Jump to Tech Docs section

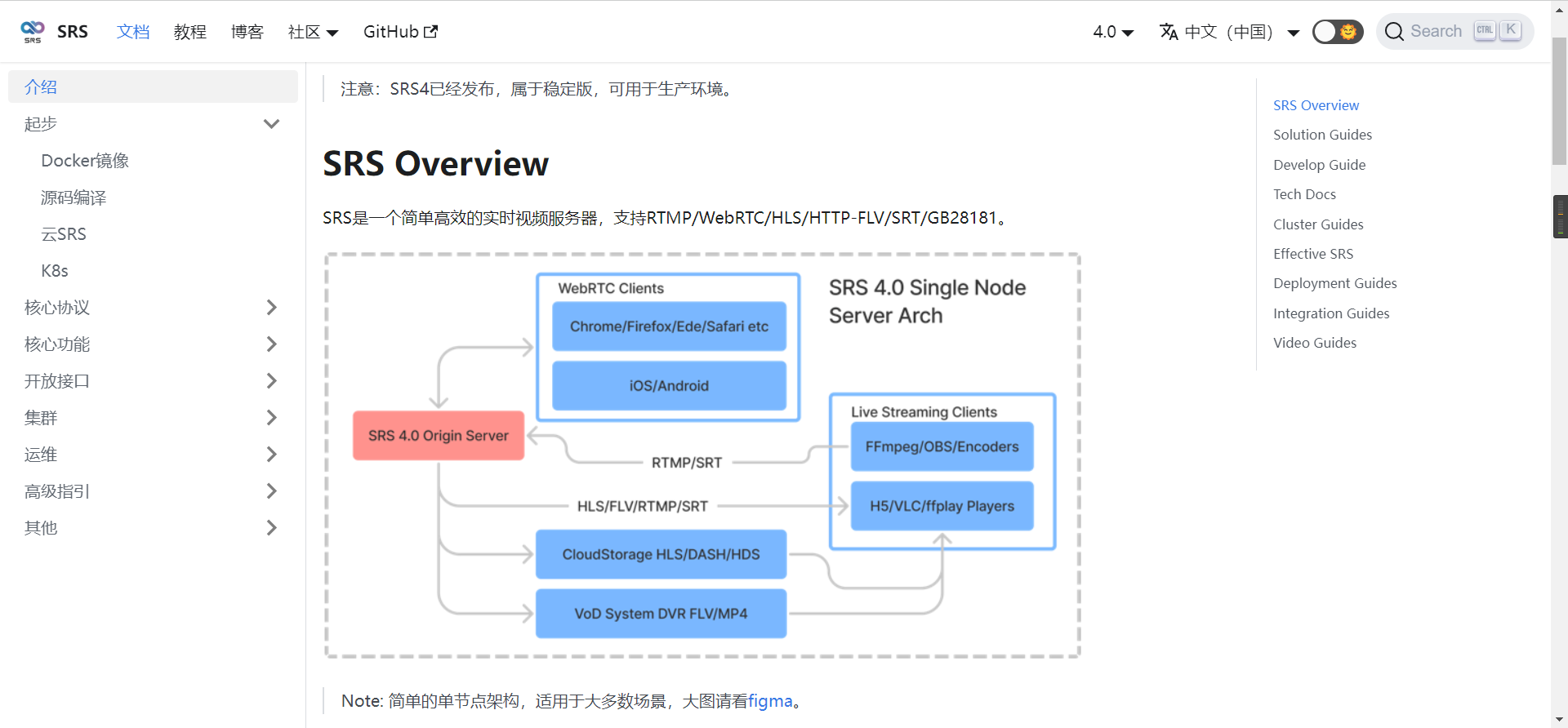tap(1304, 194)
